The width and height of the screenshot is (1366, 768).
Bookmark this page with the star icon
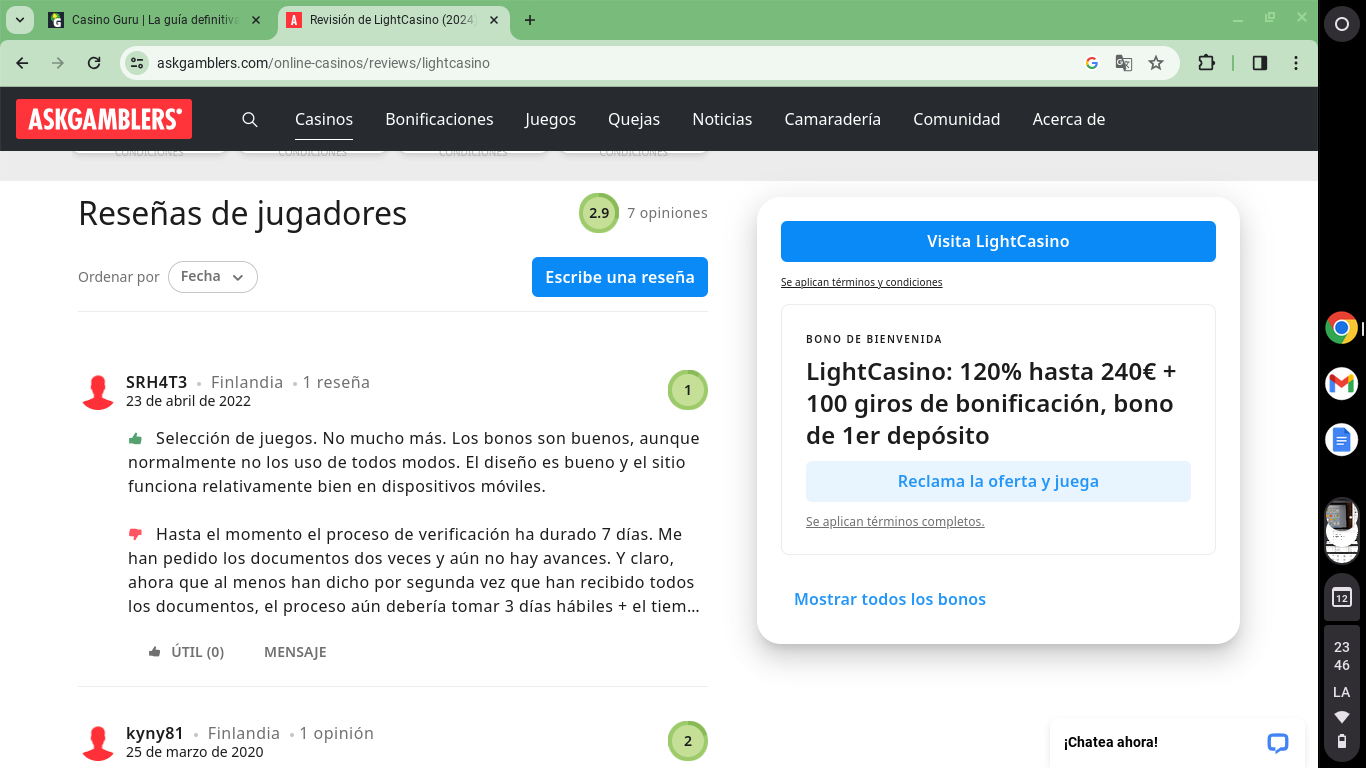pyautogui.click(x=1156, y=63)
